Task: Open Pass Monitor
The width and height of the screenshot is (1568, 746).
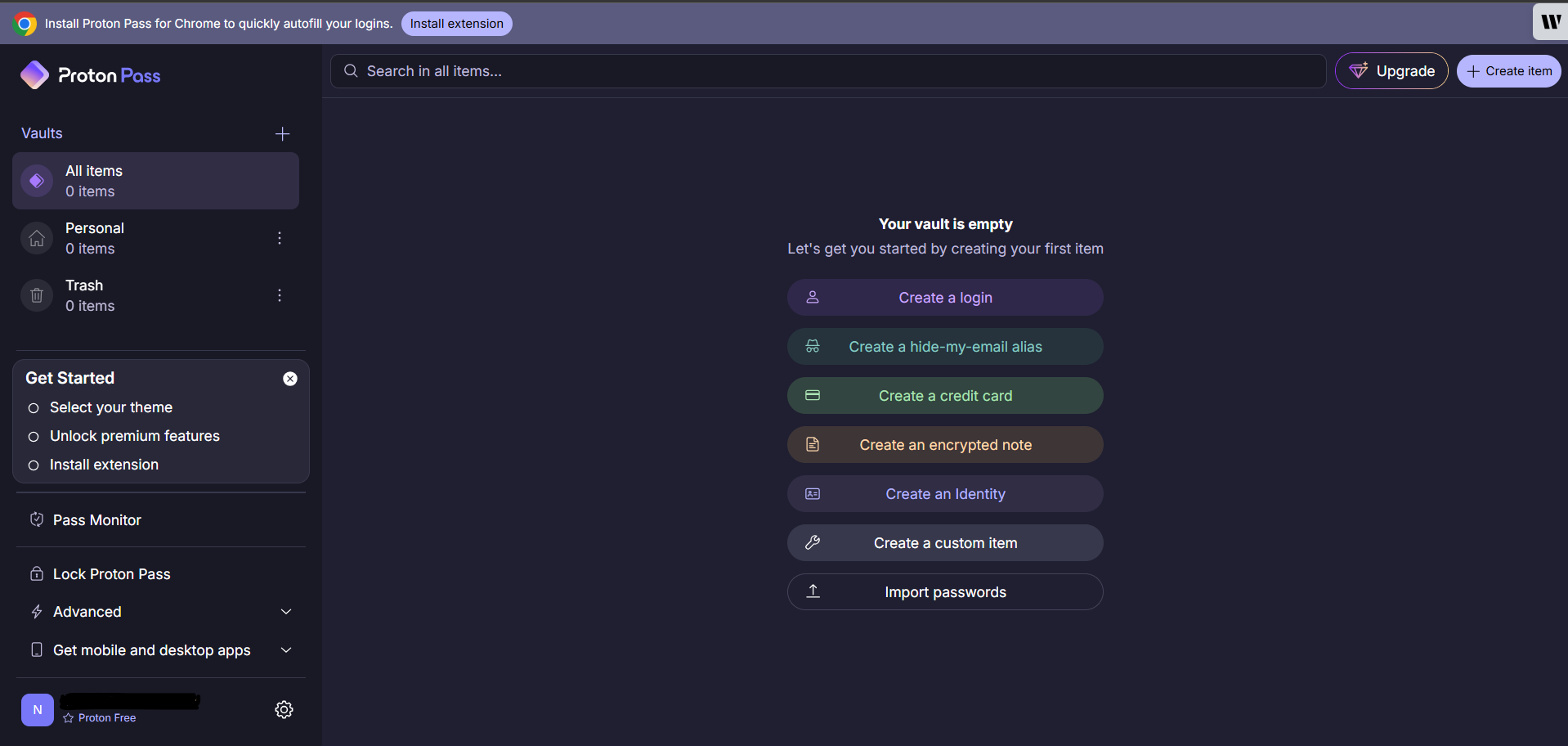Action: coord(96,520)
